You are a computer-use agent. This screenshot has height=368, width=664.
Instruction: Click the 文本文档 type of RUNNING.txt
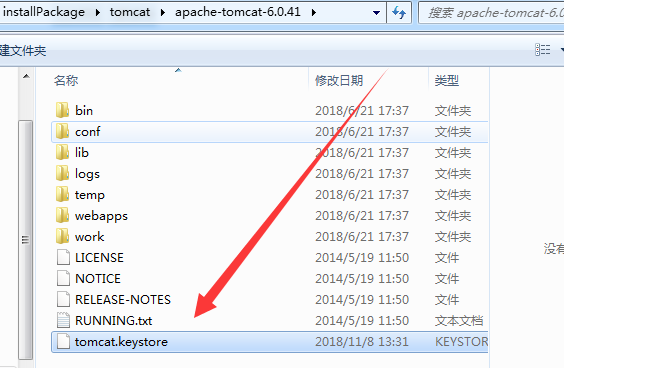coord(459,321)
